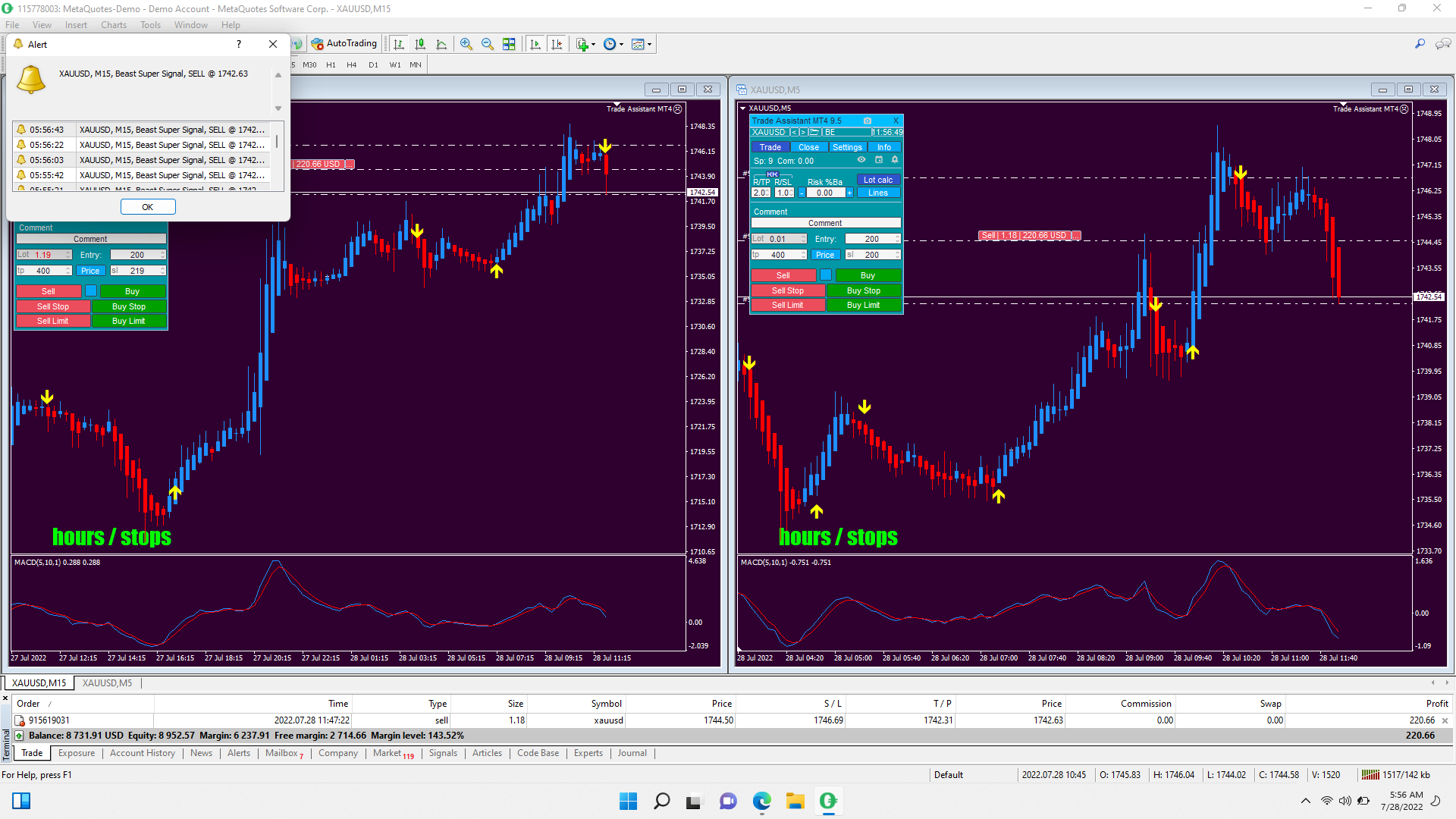Click the Buy Limit button on M5 panel
The height and width of the screenshot is (819, 1456).
pos(863,305)
